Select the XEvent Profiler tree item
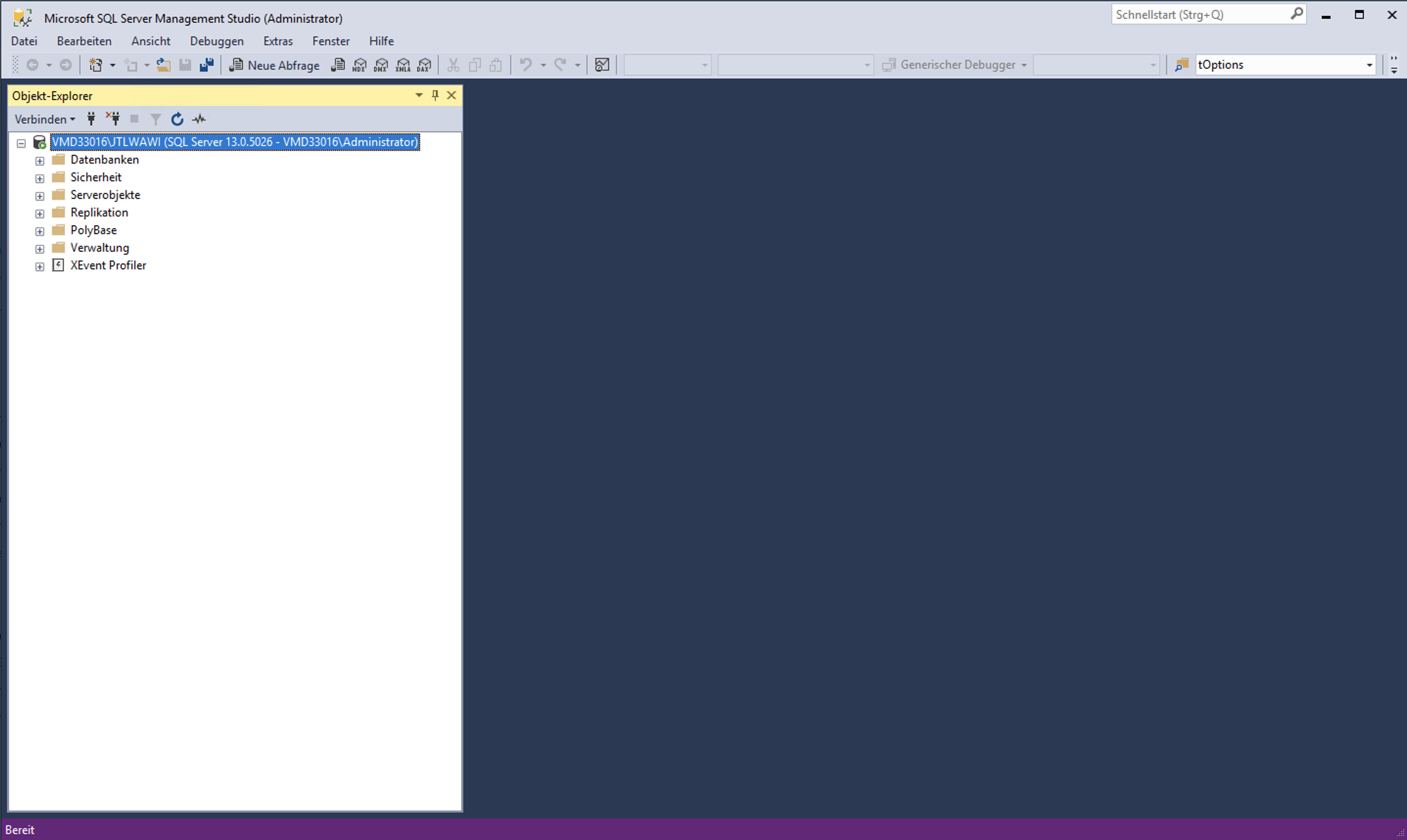1407x840 pixels. (x=108, y=265)
